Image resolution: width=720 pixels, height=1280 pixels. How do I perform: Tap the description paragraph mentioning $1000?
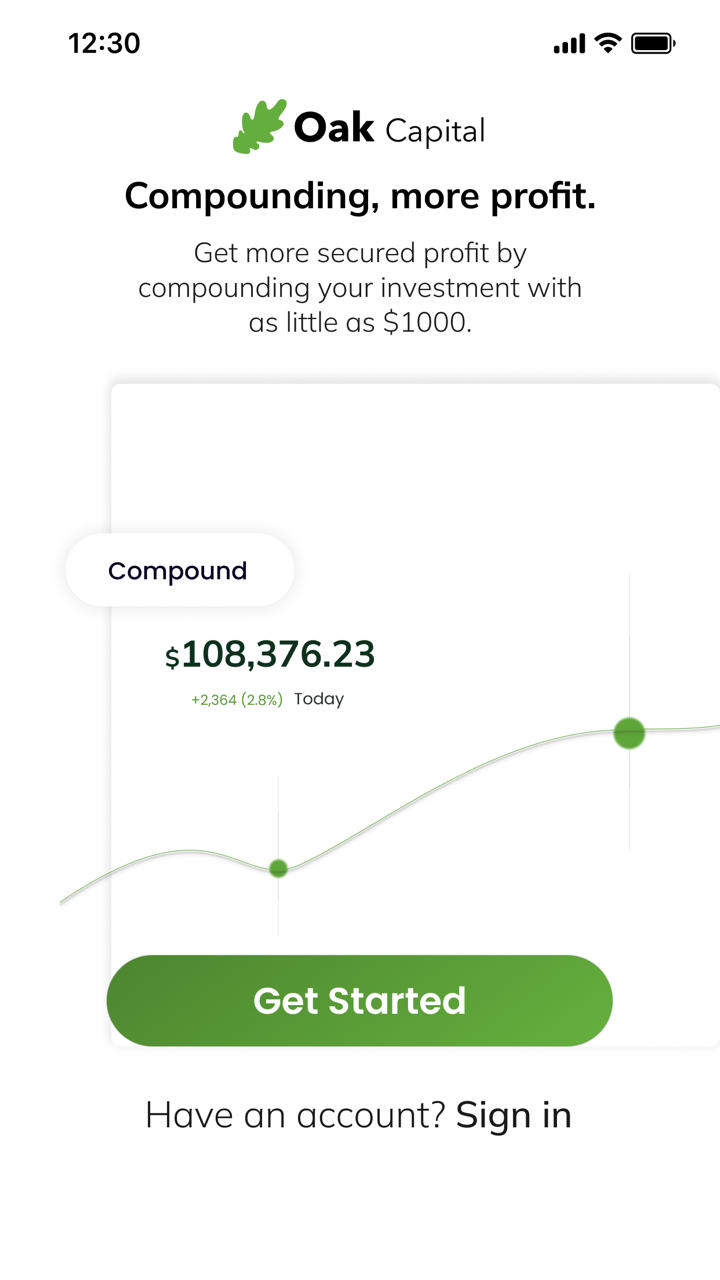(360, 288)
